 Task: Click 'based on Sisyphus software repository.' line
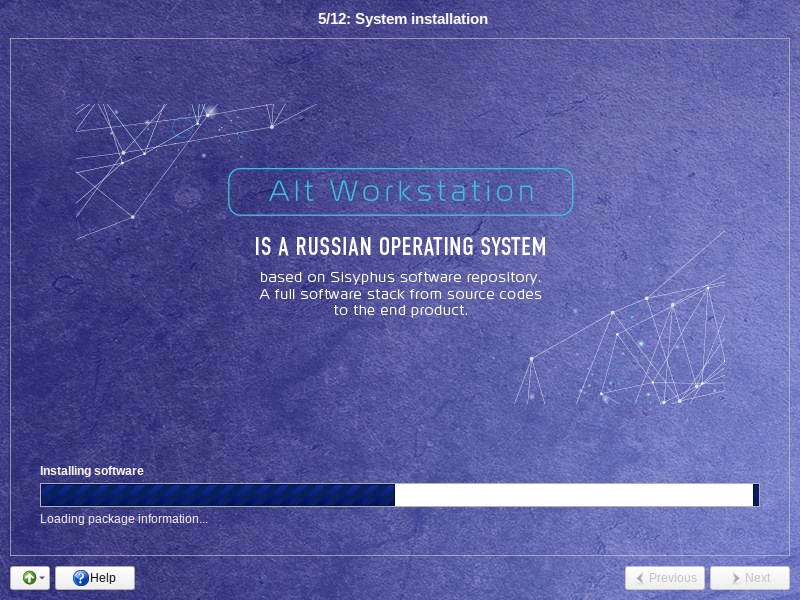click(x=401, y=277)
